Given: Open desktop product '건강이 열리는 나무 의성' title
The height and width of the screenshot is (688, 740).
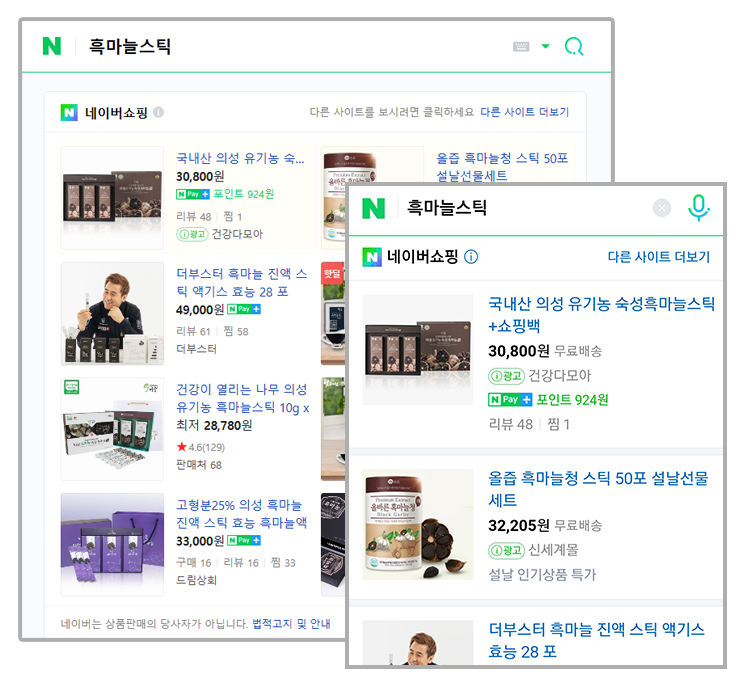Looking at the screenshot, I should point(243,398).
